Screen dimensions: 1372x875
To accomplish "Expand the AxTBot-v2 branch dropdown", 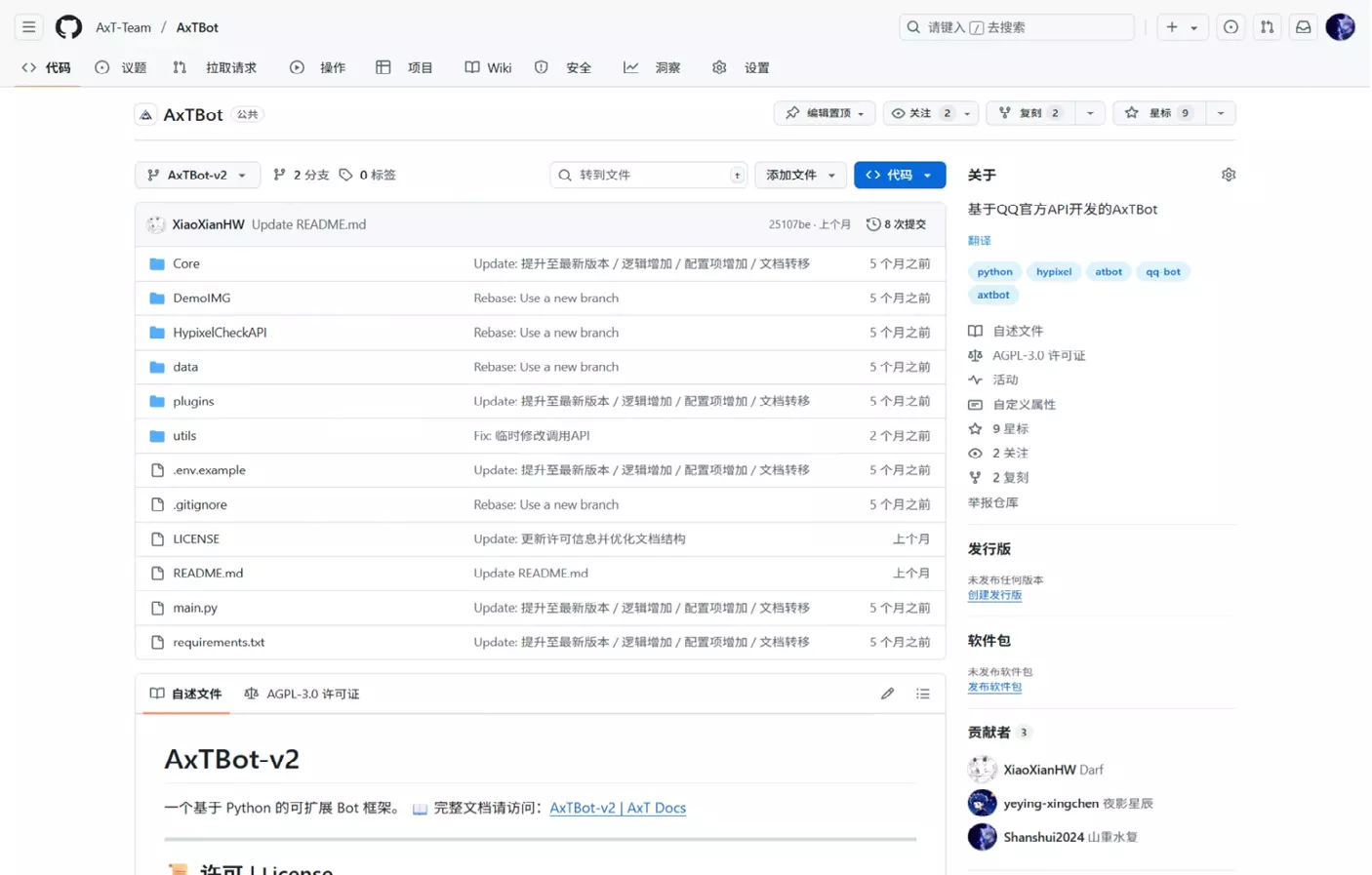I will tap(197, 175).
